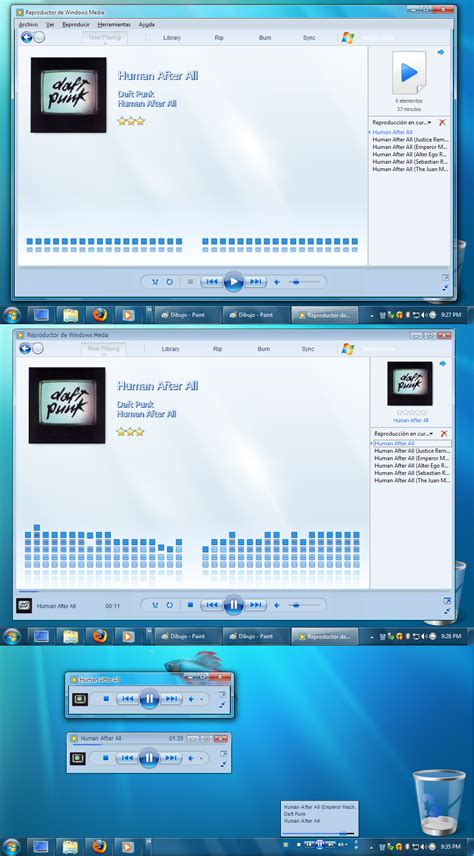The image size is (474, 856).
Task: Expand Now Playing tab arrow under the menu bar
Action: point(104,43)
